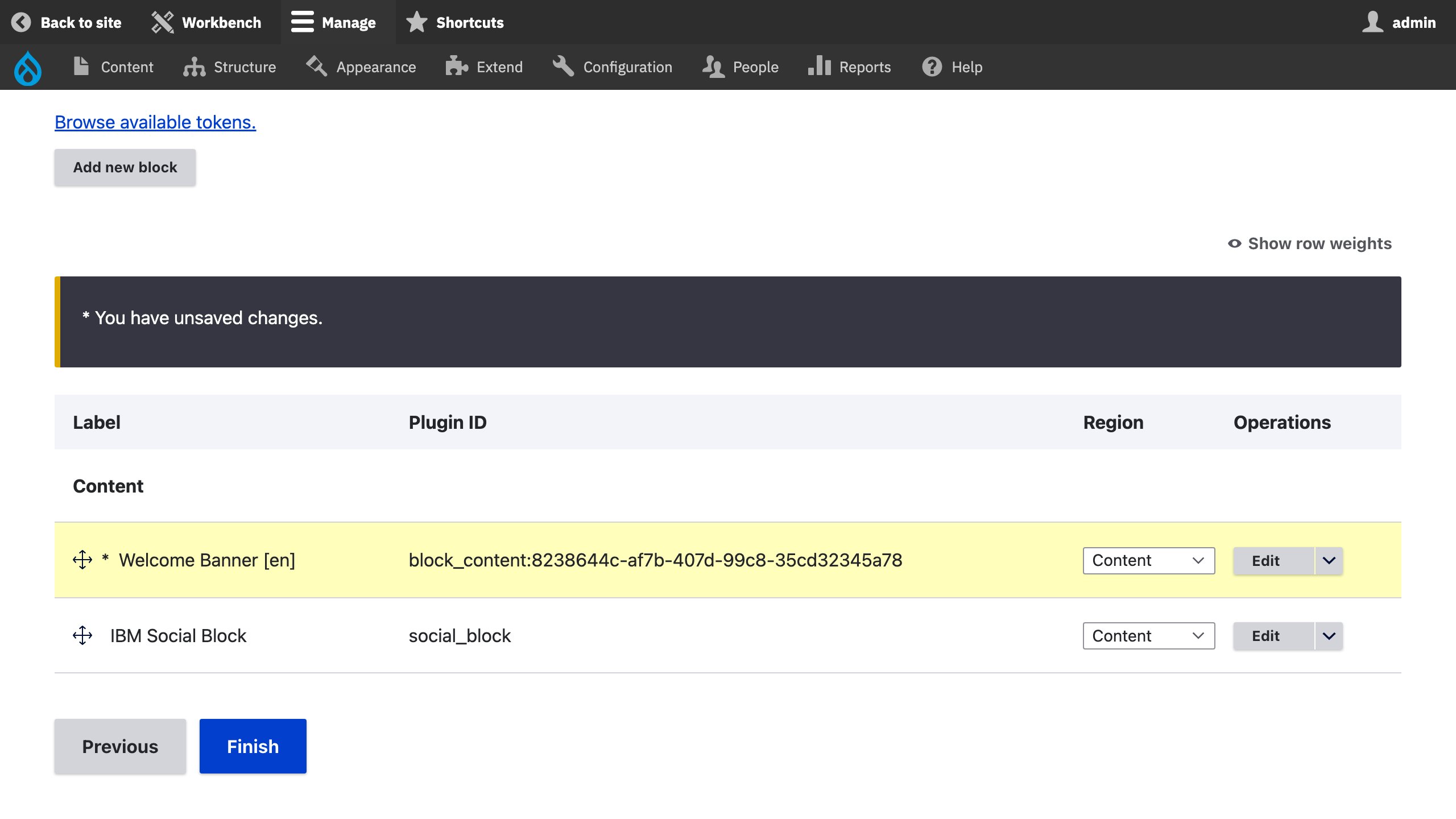Image resolution: width=1456 pixels, height=819 pixels.
Task: Switch to the Manage tab
Action: pyautogui.click(x=337, y=22)
